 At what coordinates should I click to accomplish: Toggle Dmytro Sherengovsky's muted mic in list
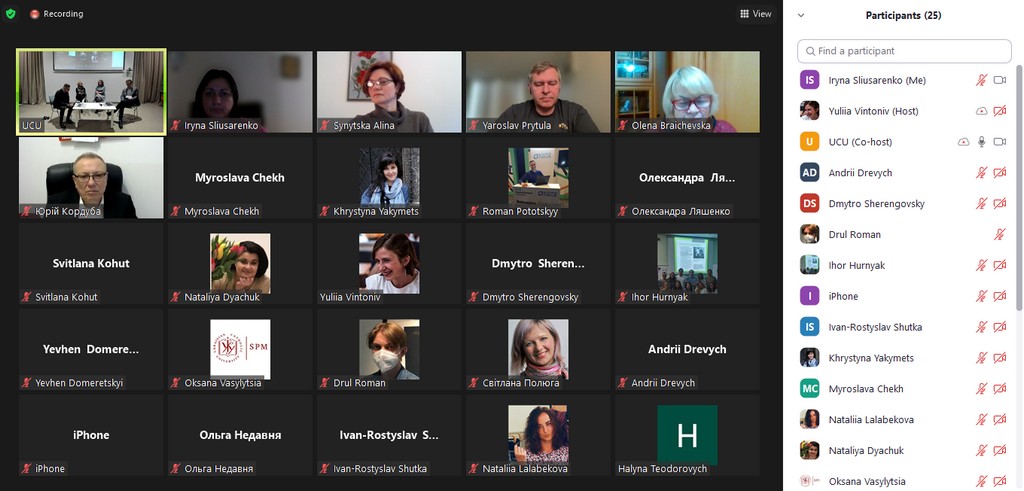(x=981, y=204)
